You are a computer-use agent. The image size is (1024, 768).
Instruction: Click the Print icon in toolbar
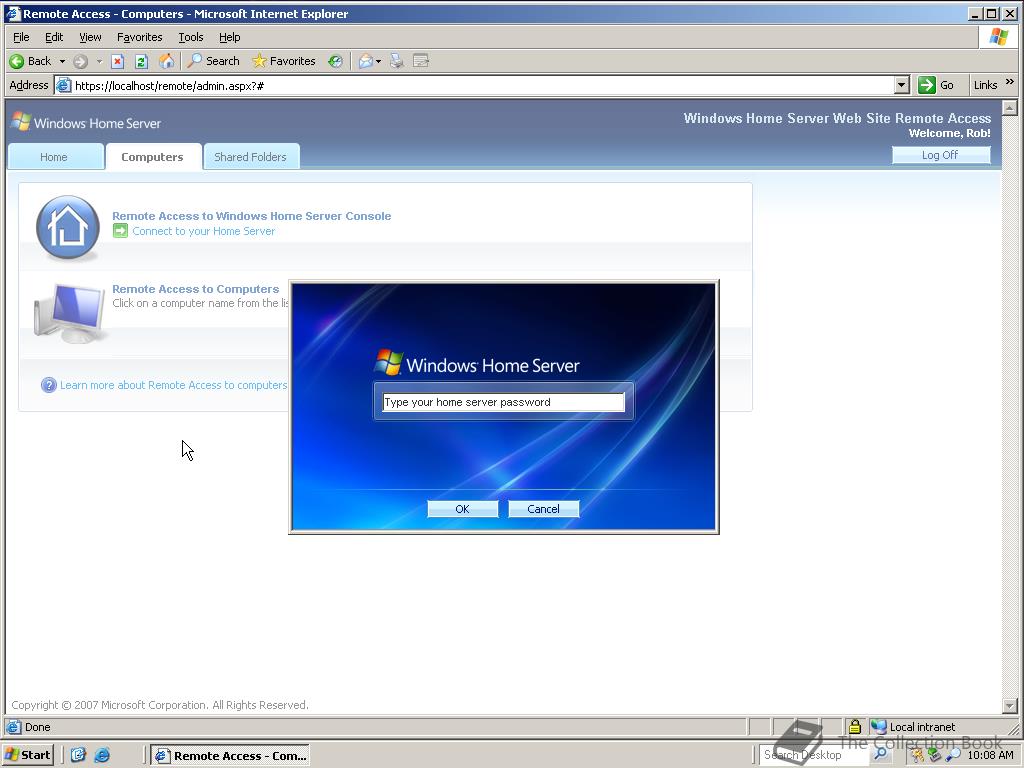[396, 61]
